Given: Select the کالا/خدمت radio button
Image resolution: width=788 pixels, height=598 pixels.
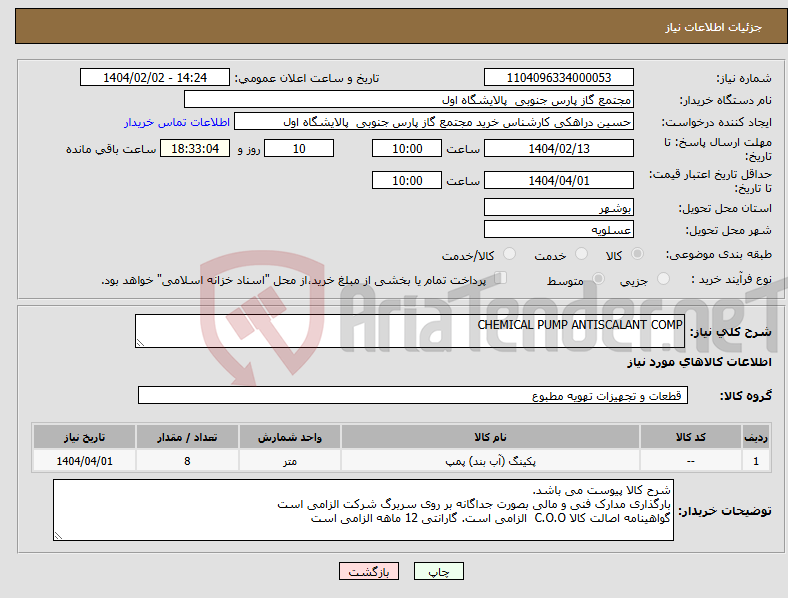Looking at the screenshot, I should [510, 254].
